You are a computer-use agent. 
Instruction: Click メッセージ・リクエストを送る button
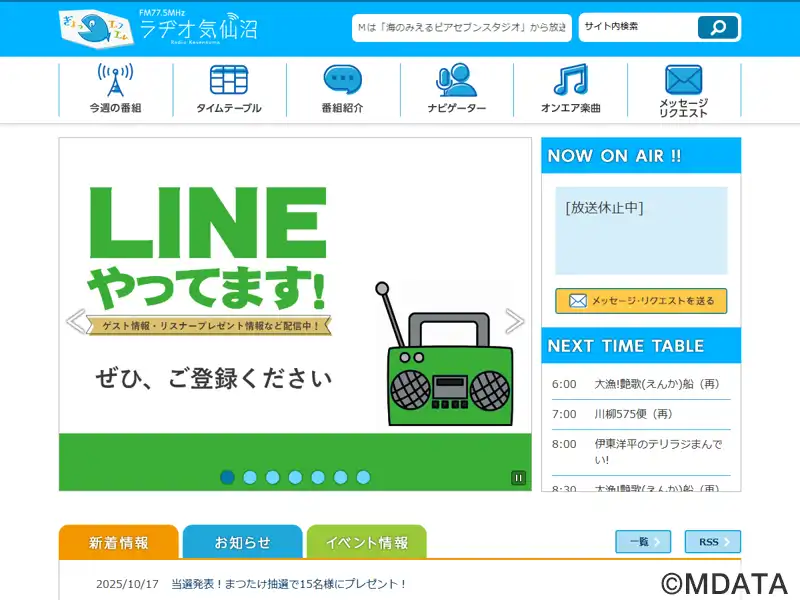[641, 301]
